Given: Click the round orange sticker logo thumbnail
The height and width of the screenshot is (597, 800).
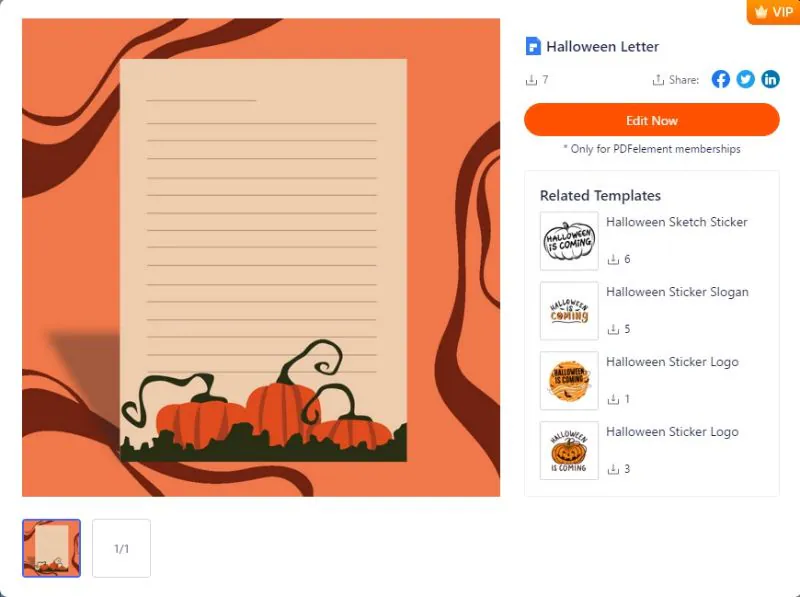Looking at the screenshot, I should pos(569,381).
